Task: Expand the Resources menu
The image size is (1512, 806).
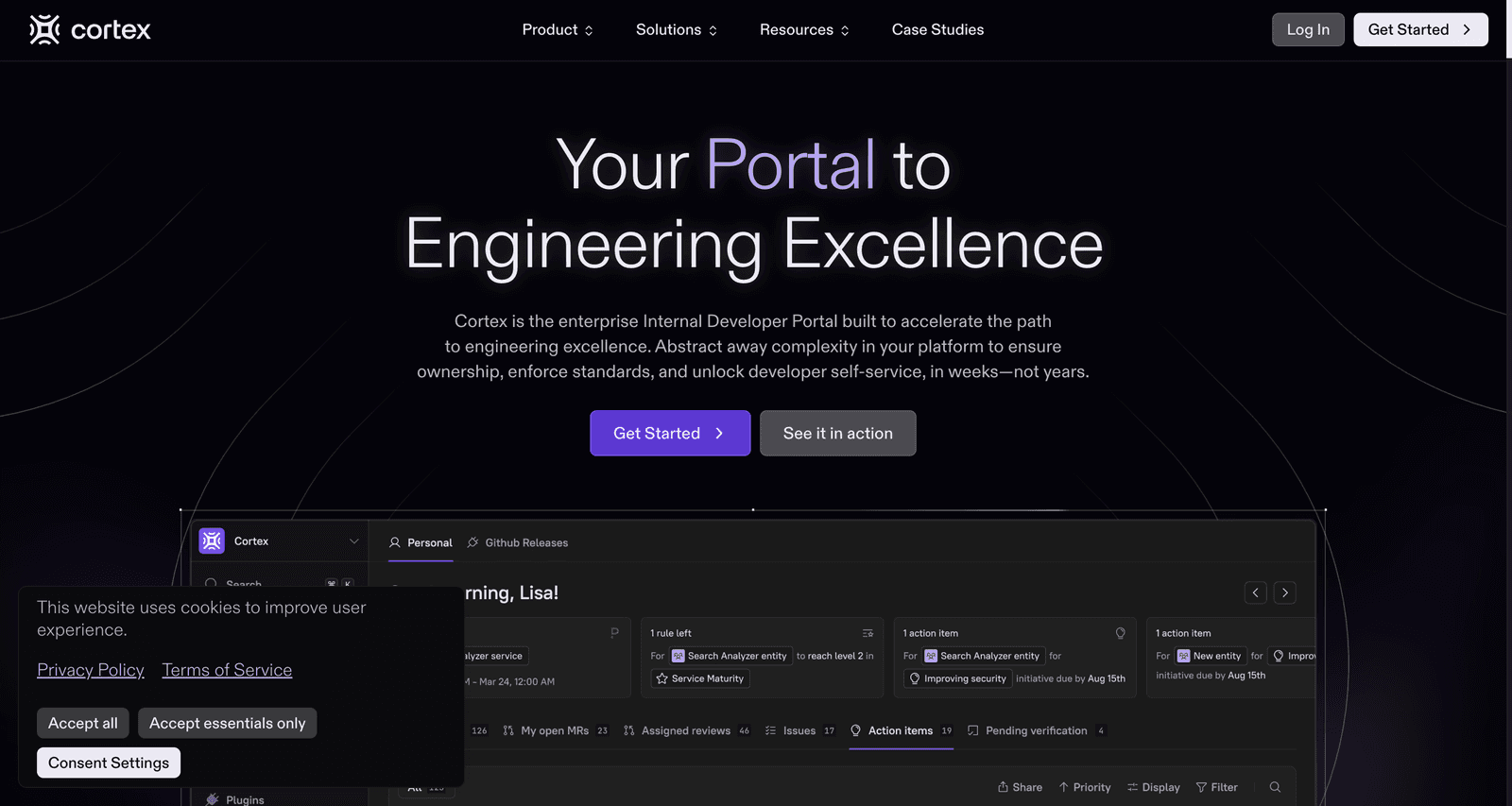Action: 804,30
